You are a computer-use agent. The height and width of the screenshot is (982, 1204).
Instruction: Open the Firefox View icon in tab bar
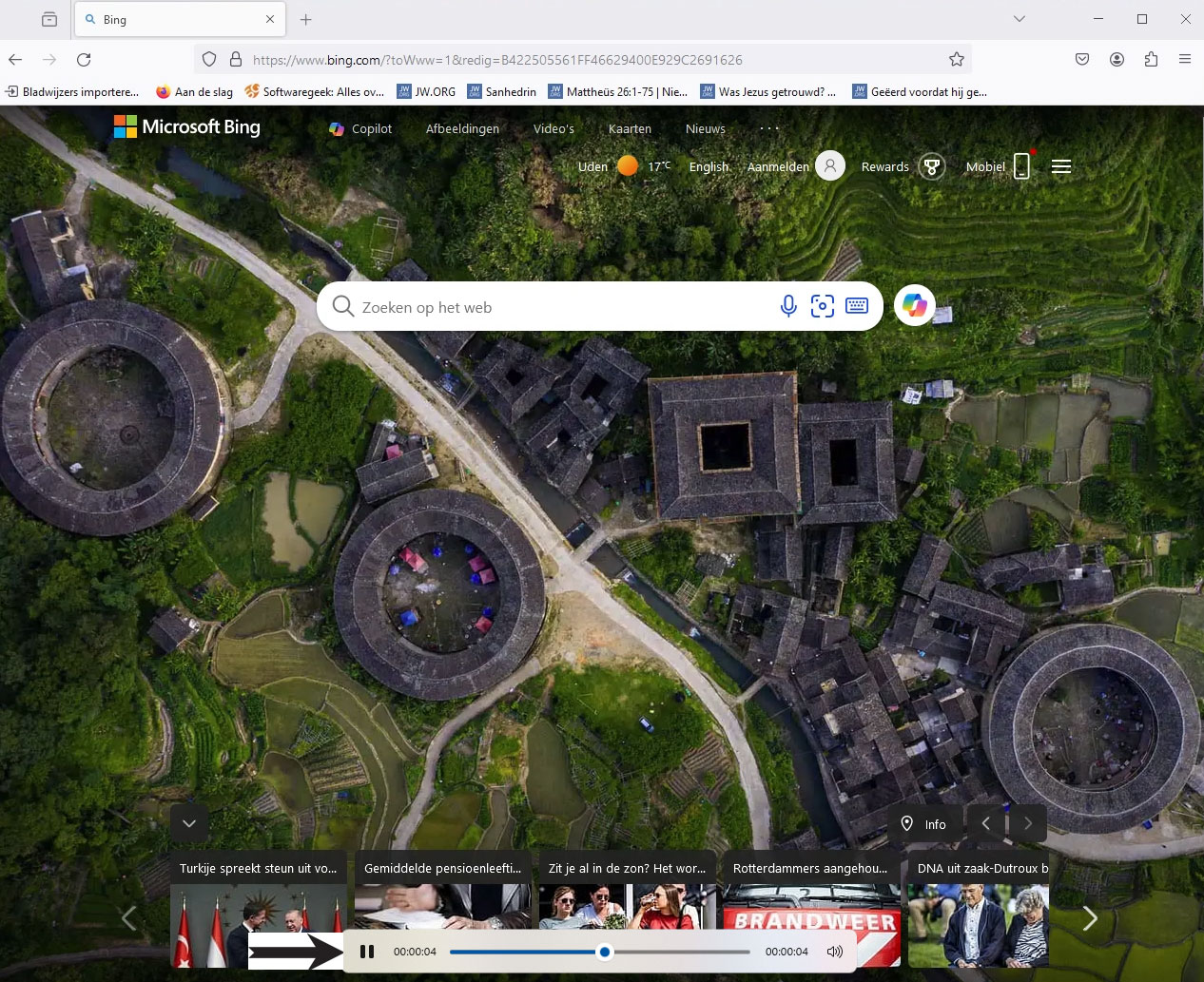(49, 19)
